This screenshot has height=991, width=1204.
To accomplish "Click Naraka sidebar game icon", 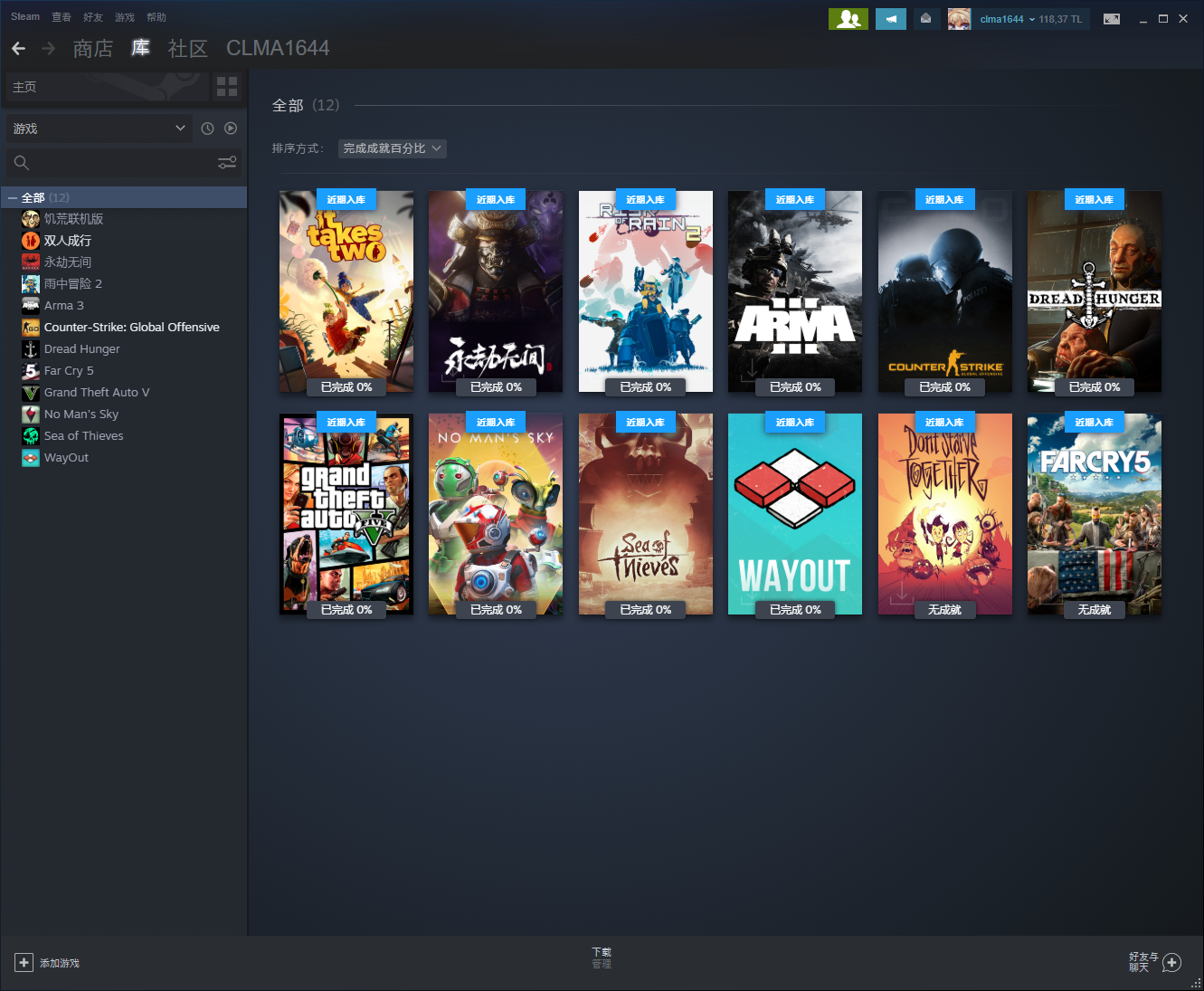I will [x=31, y=262].
